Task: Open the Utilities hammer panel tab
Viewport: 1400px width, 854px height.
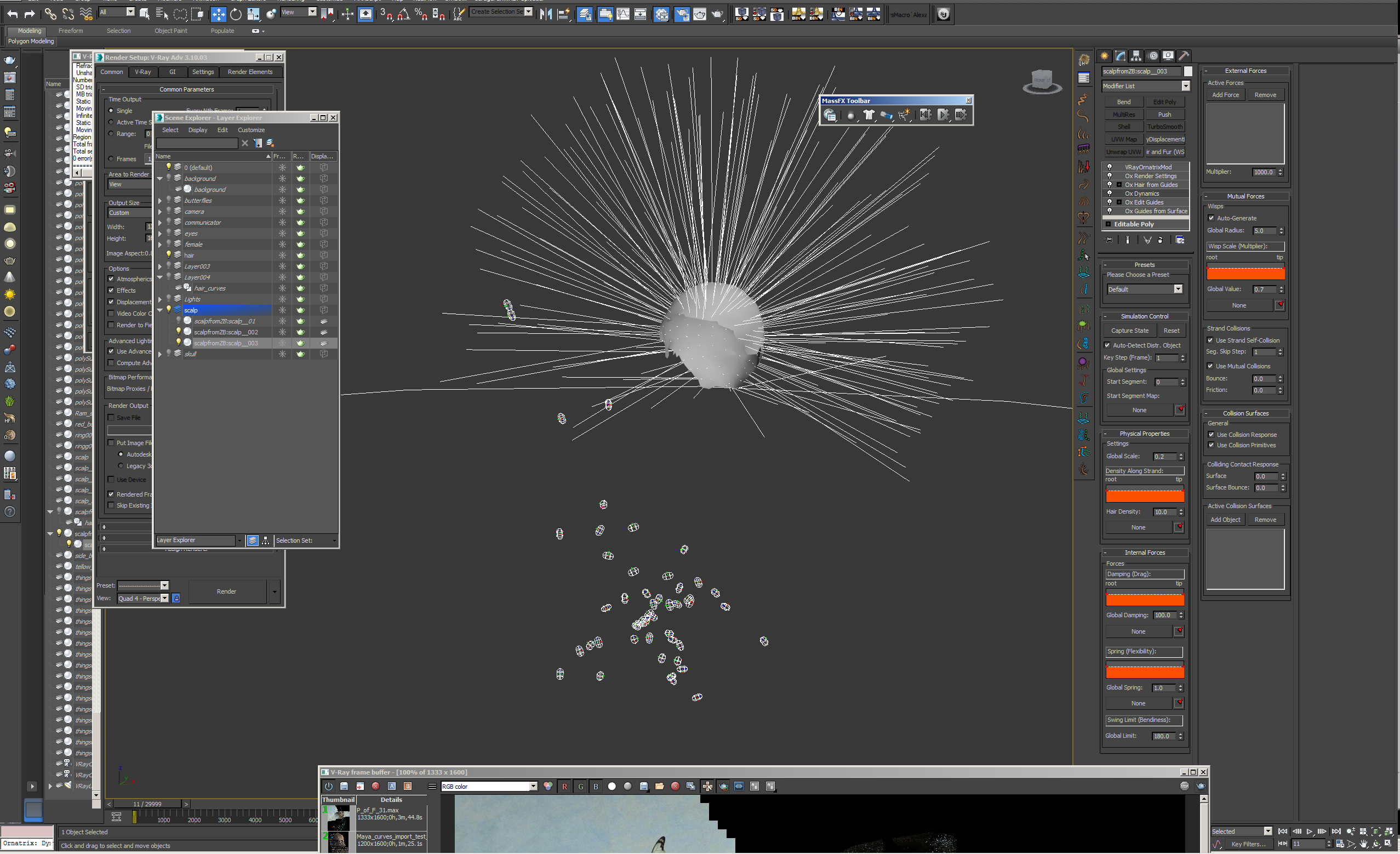Action: click(1184, 56)
